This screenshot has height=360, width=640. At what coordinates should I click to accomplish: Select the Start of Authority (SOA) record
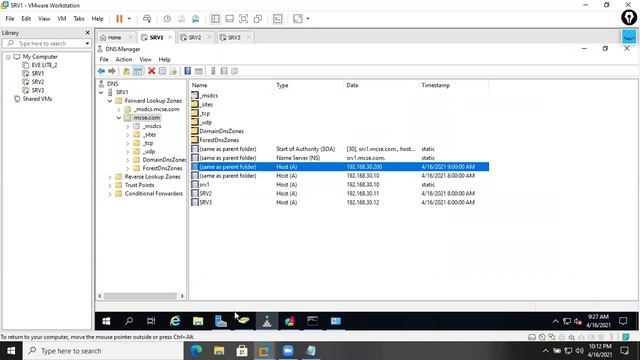coord(339,149)
